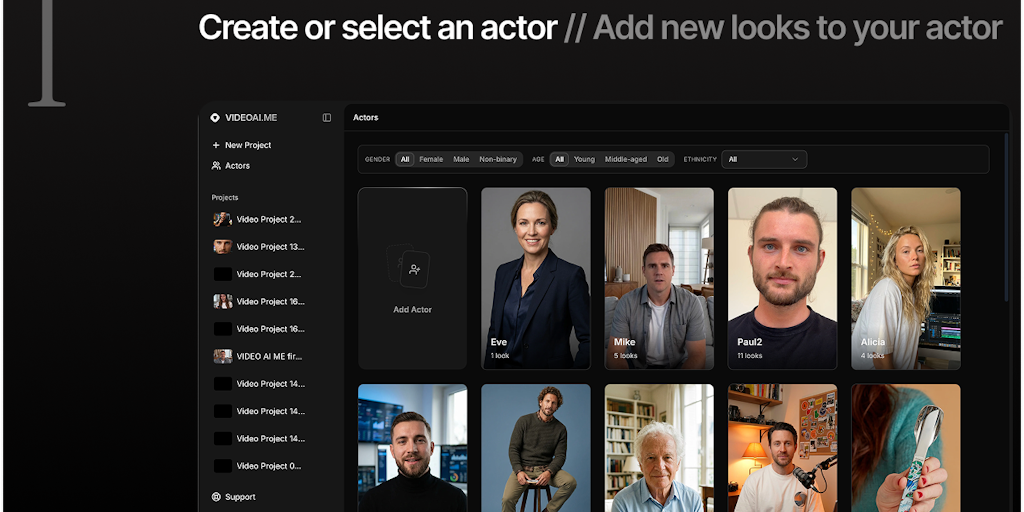1024x512 pixels.
Task: Filter gender by Female
Action: 431,159
